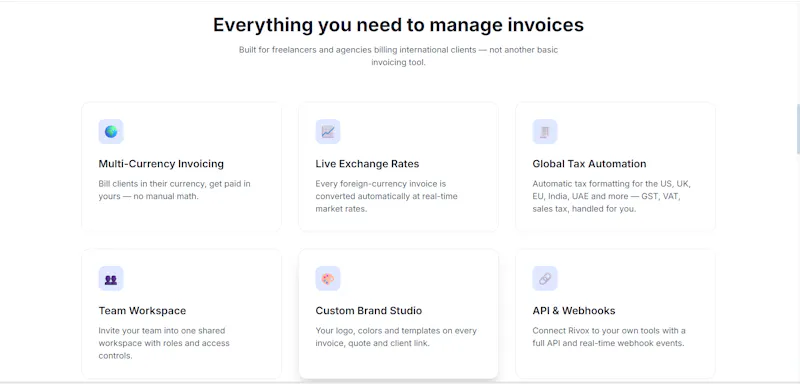Click the 'Every foreign-currency invoice is converted' description
800x384 pixels.
387,196
